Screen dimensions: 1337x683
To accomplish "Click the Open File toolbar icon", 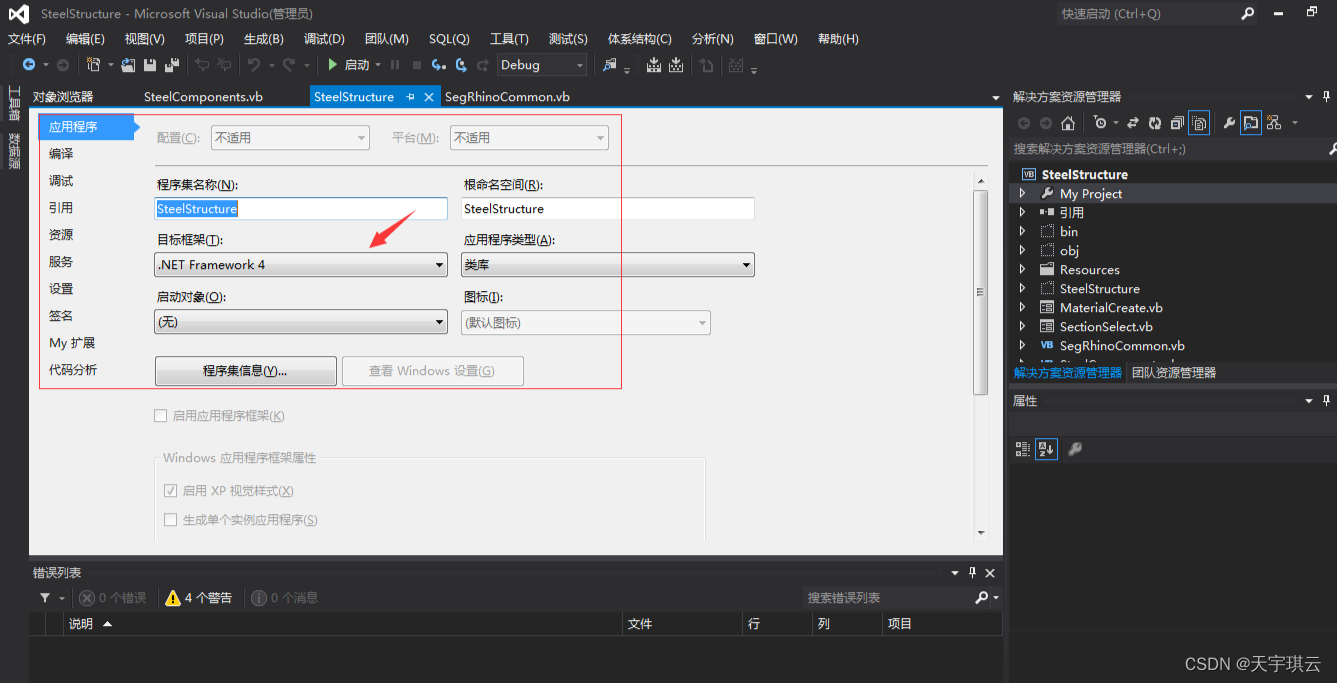I will 128,65.
